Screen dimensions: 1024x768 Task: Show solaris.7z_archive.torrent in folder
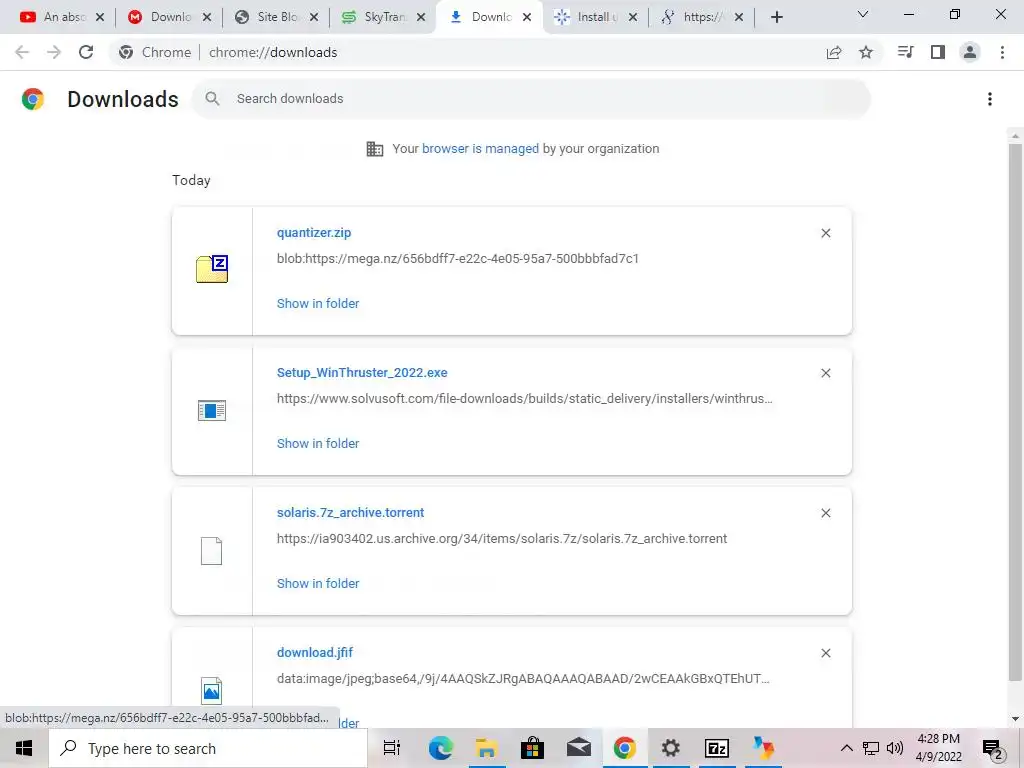318,583
